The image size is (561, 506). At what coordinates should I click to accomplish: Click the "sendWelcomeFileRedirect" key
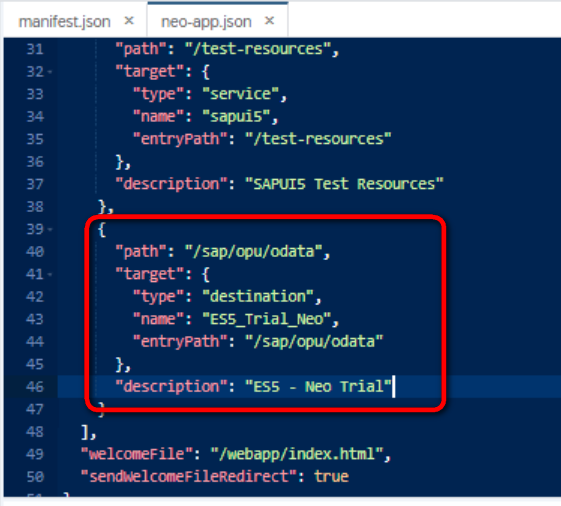tap(188, 477)
